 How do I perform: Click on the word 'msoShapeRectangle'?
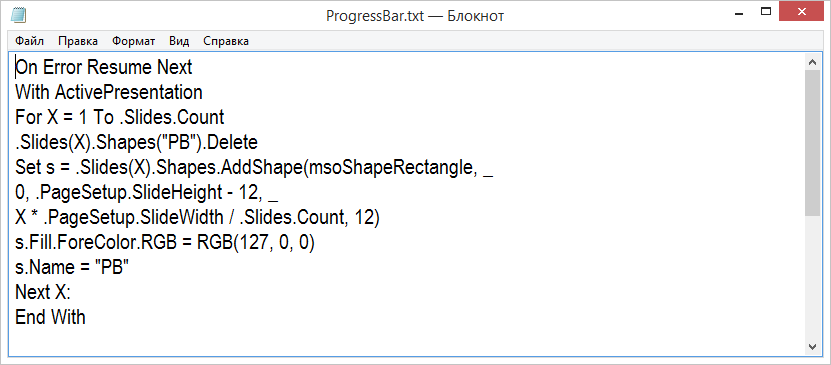[x=389, y=167]
